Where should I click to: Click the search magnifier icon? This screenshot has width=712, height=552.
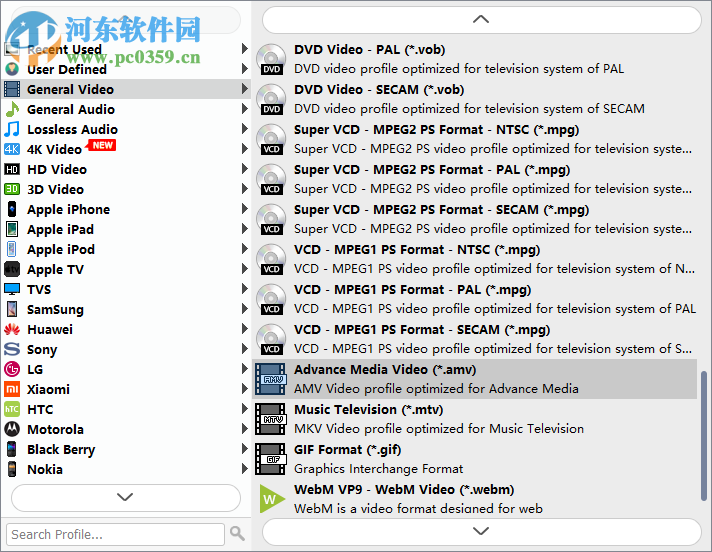(x=237, y=534)
